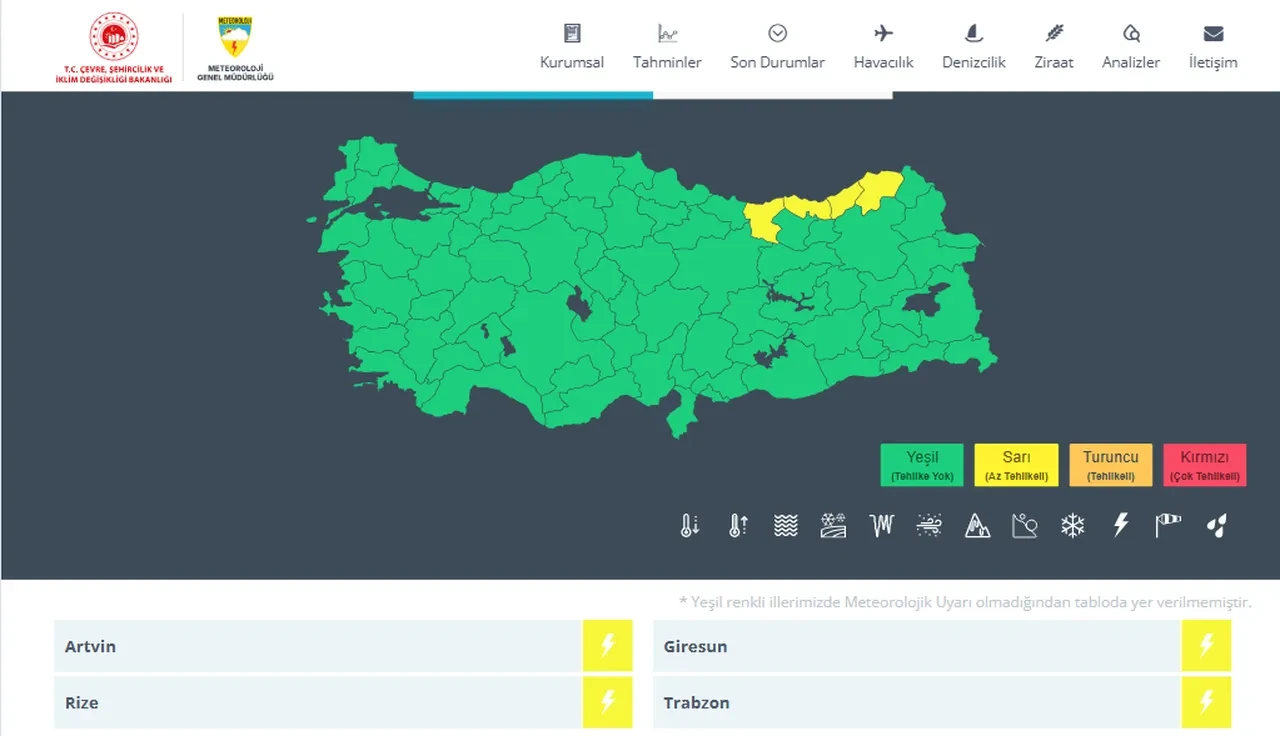
Task: Go to the İletişim contact page
Action: 1212,47
